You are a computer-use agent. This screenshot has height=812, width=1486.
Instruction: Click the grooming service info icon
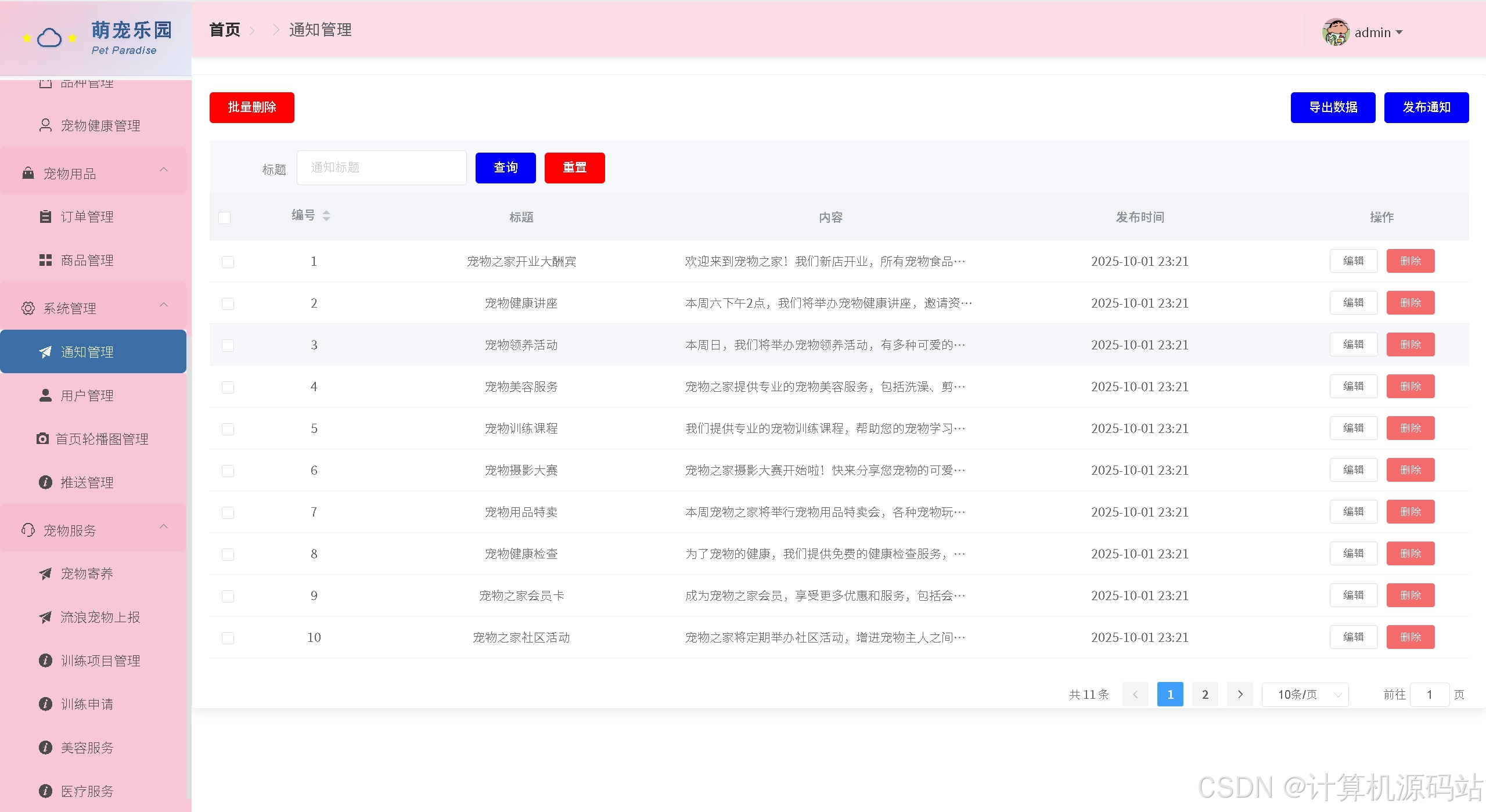(45, 748)
